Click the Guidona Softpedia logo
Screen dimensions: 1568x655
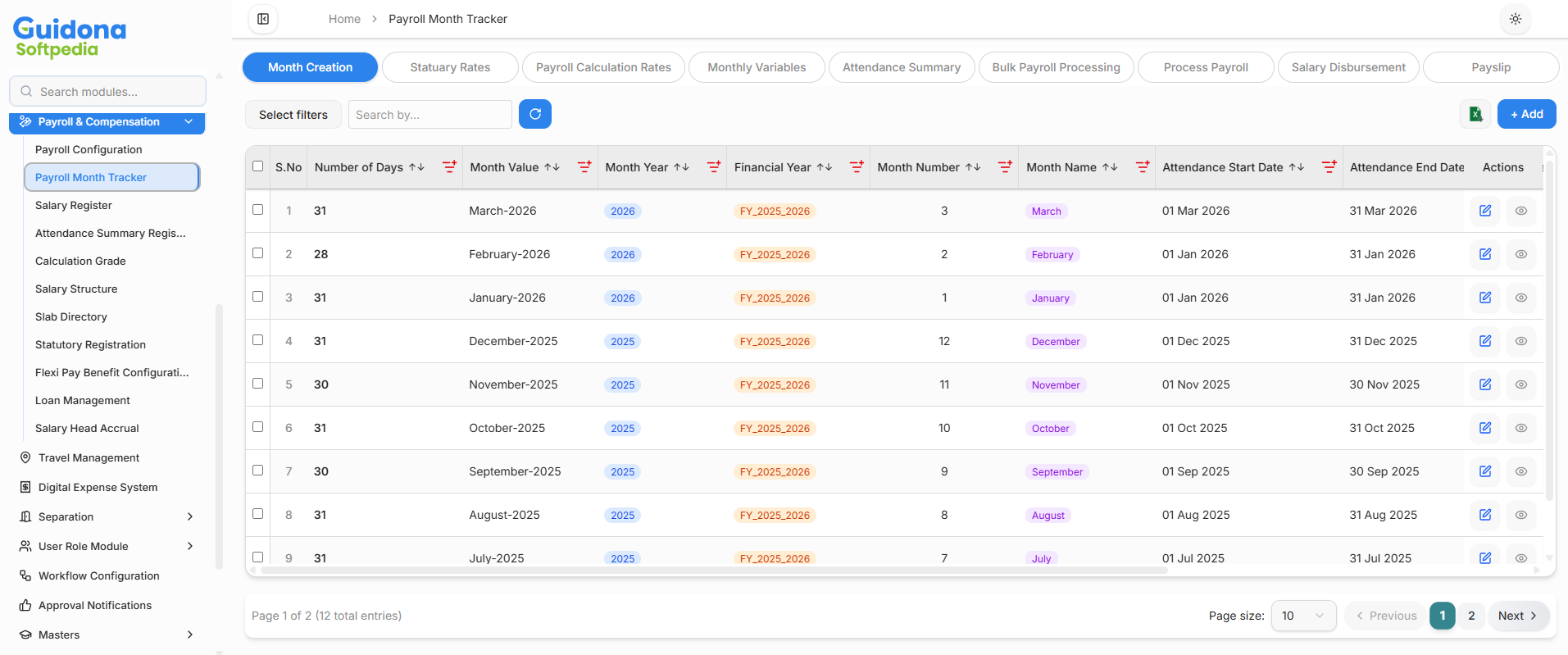click(70, 37)
